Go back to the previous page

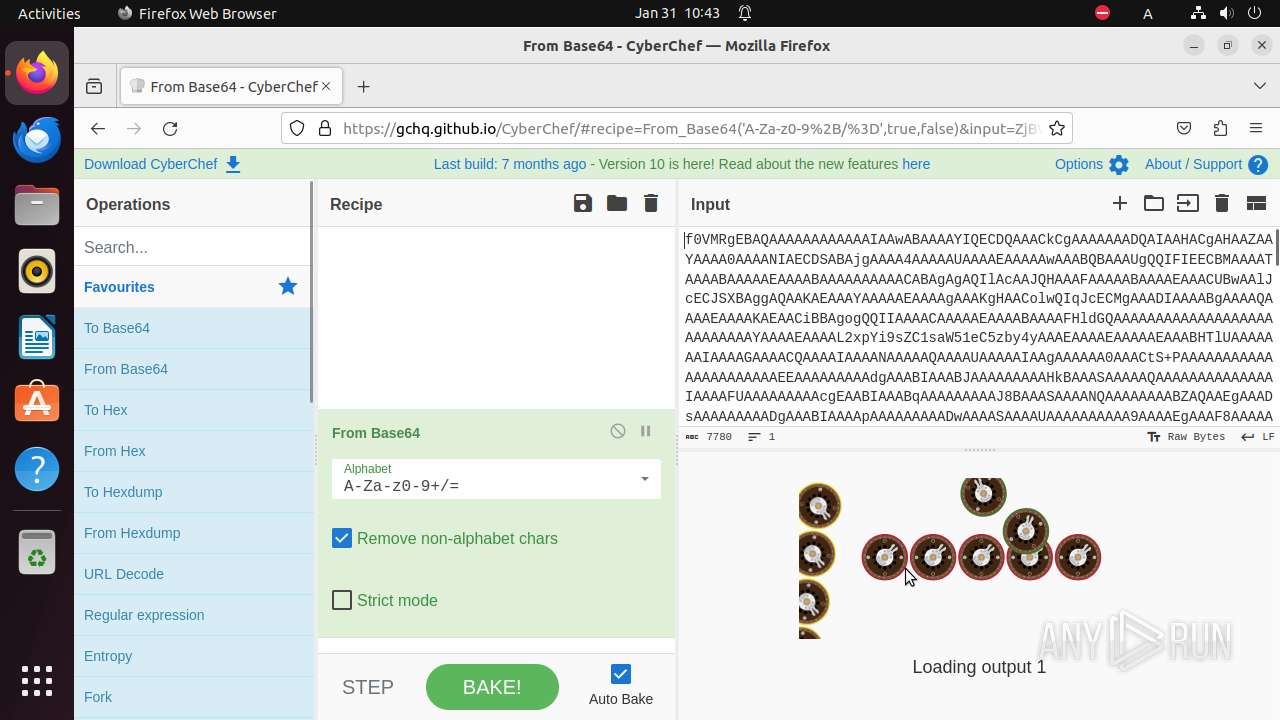97,128
